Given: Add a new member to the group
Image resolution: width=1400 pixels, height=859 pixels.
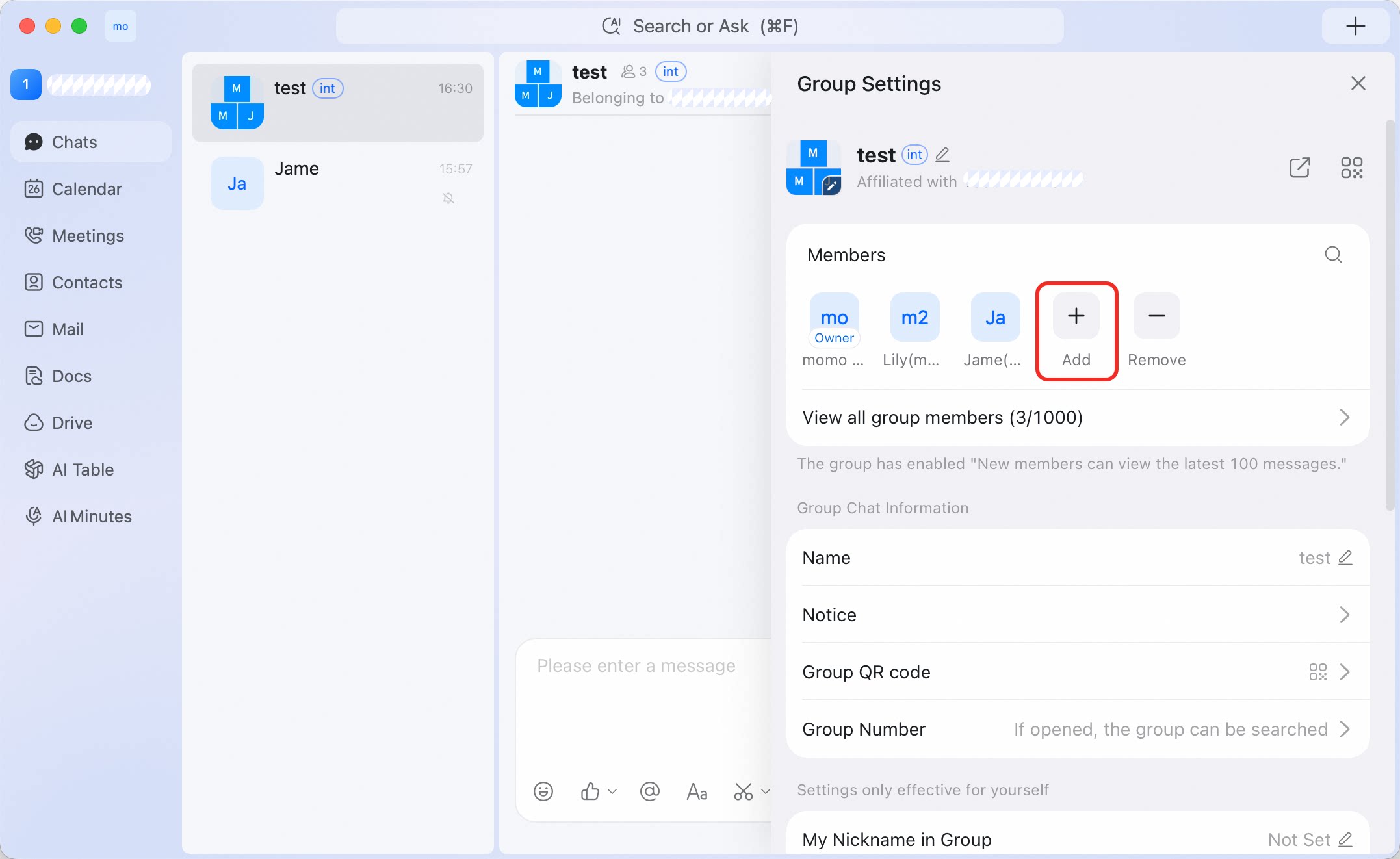Looking at the screenshot, I should point(1076,316).
